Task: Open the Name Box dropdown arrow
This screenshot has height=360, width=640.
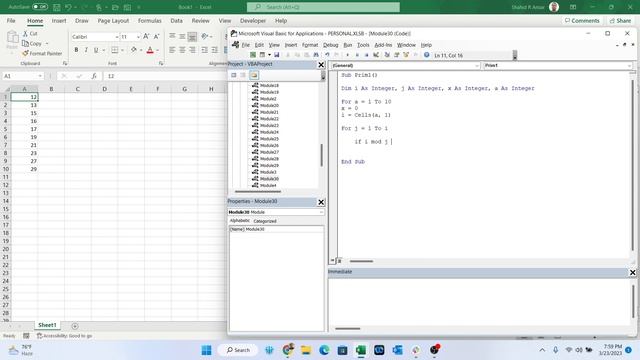Action: click(x=40, y=76)
